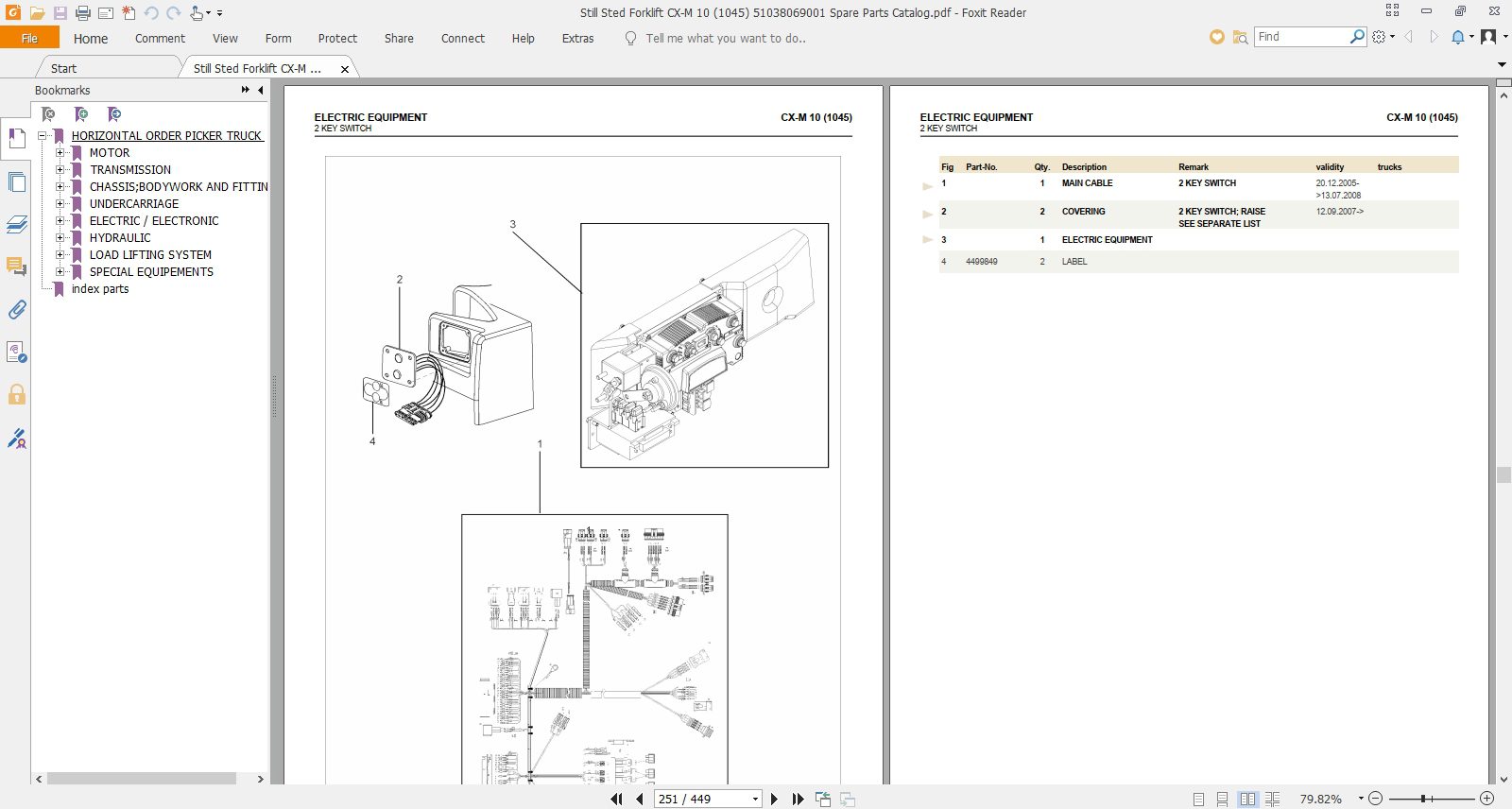Image resolution: width=1512 pixels, height=809 pixels.
Task: Open the View ribbon tab
Action: (225, 39)
